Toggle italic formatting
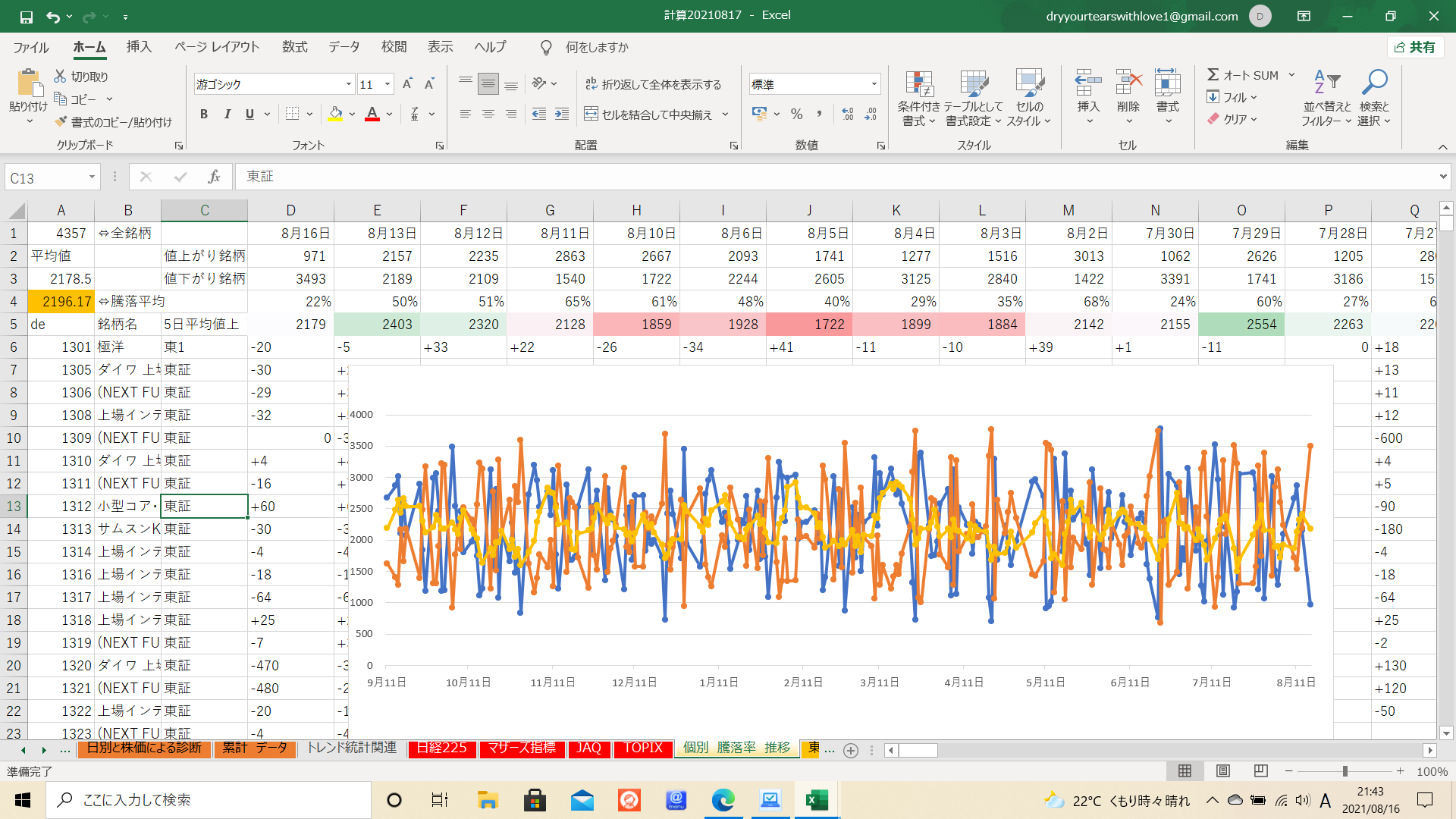 tap(227, 114)
